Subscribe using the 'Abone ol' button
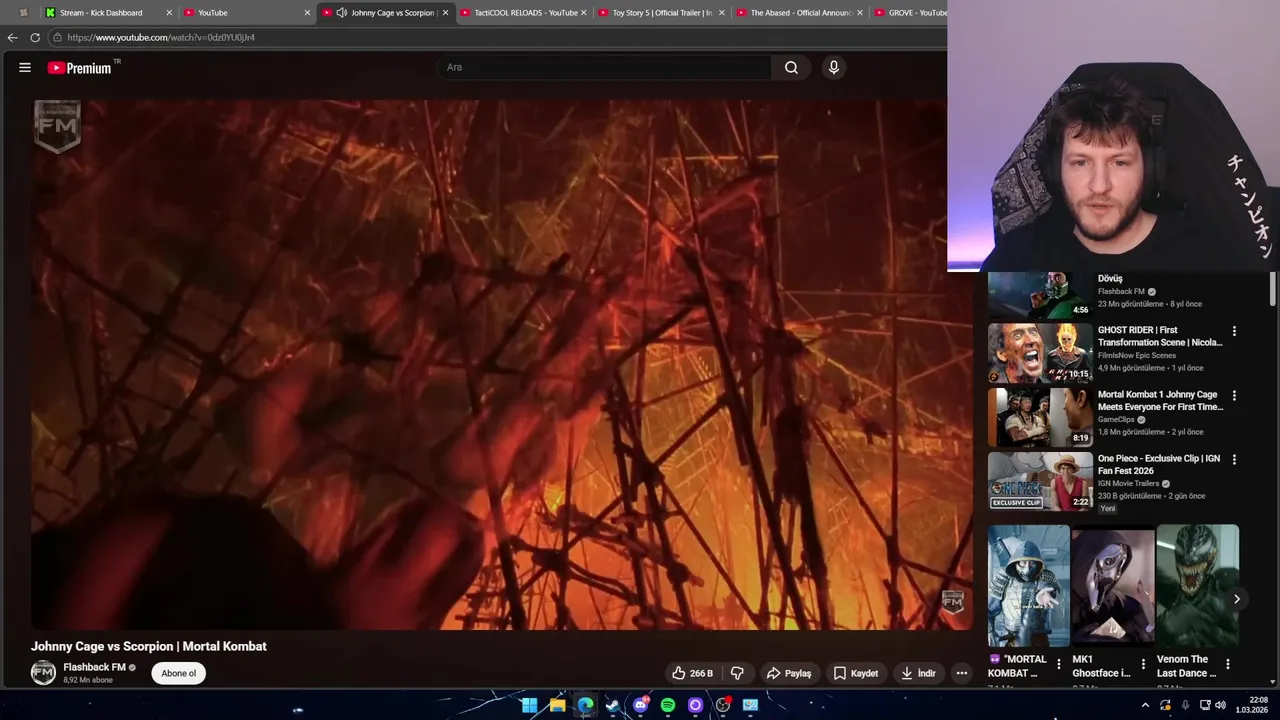The image size is (1280, 720). coord(179,673)
